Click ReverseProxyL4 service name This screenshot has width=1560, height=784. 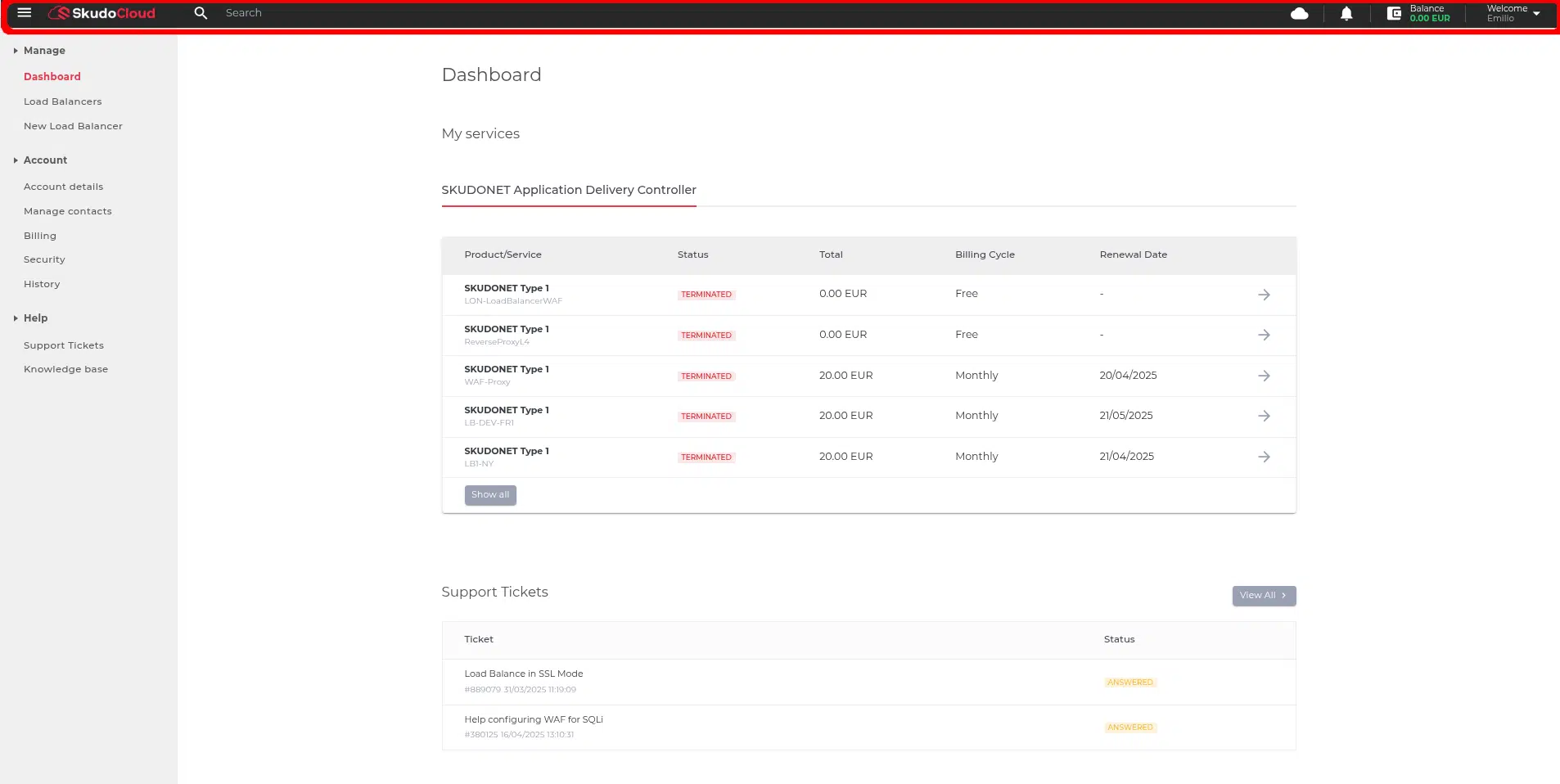tap(497, 342)
